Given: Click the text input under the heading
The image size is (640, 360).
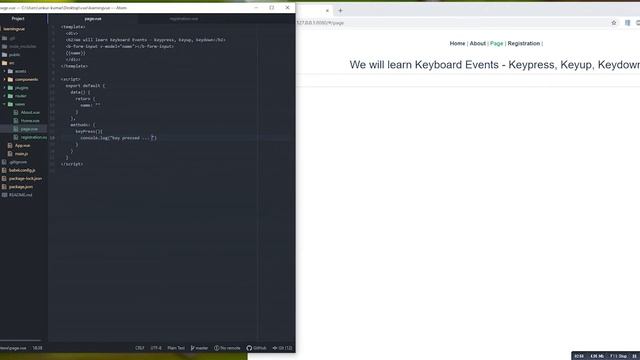Looking at the screenshot, I should 468,80.
